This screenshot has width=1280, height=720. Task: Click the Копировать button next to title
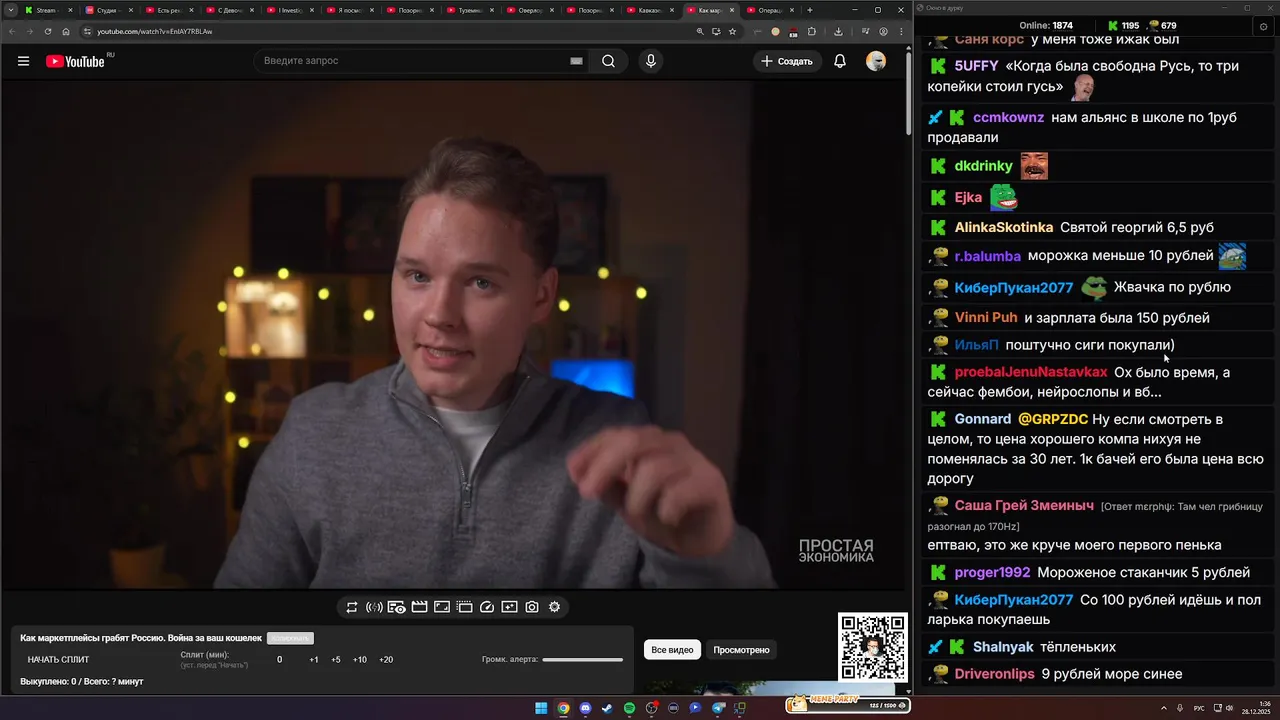[290, 638]
